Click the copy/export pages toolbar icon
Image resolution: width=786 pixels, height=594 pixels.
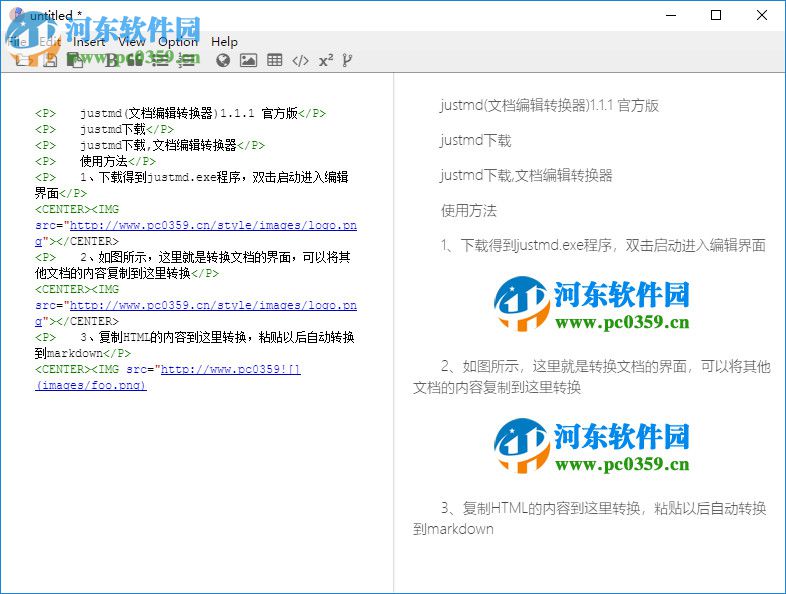tap(75, 61)
